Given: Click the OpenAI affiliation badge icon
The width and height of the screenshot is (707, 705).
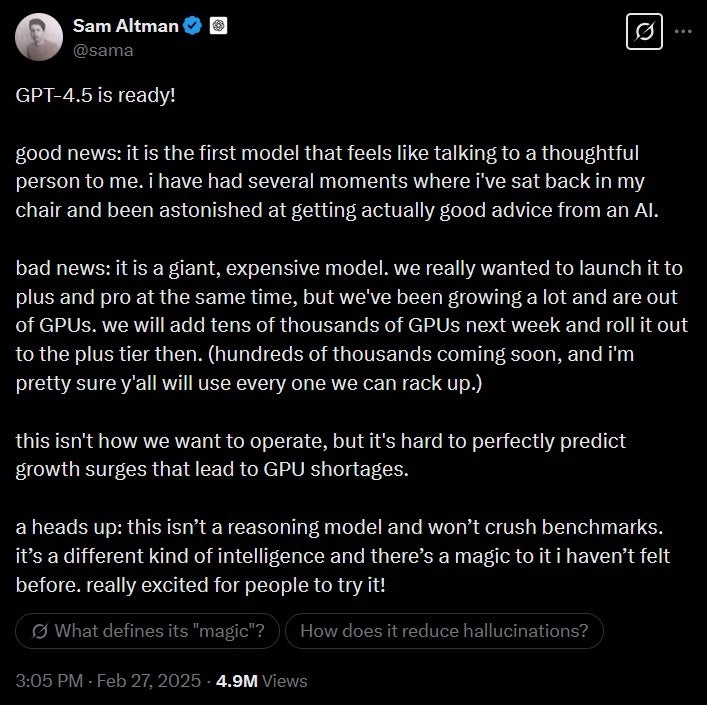Looking at the screenshot, I should pos(219,26).
